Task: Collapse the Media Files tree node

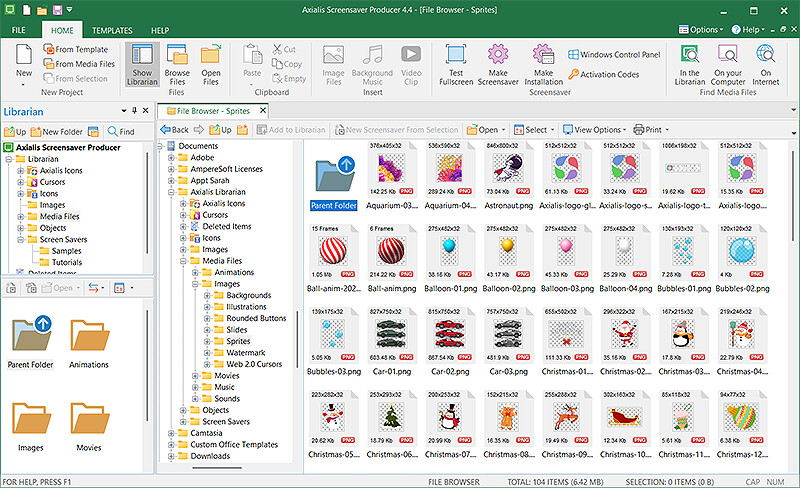Action: [183, 260]
